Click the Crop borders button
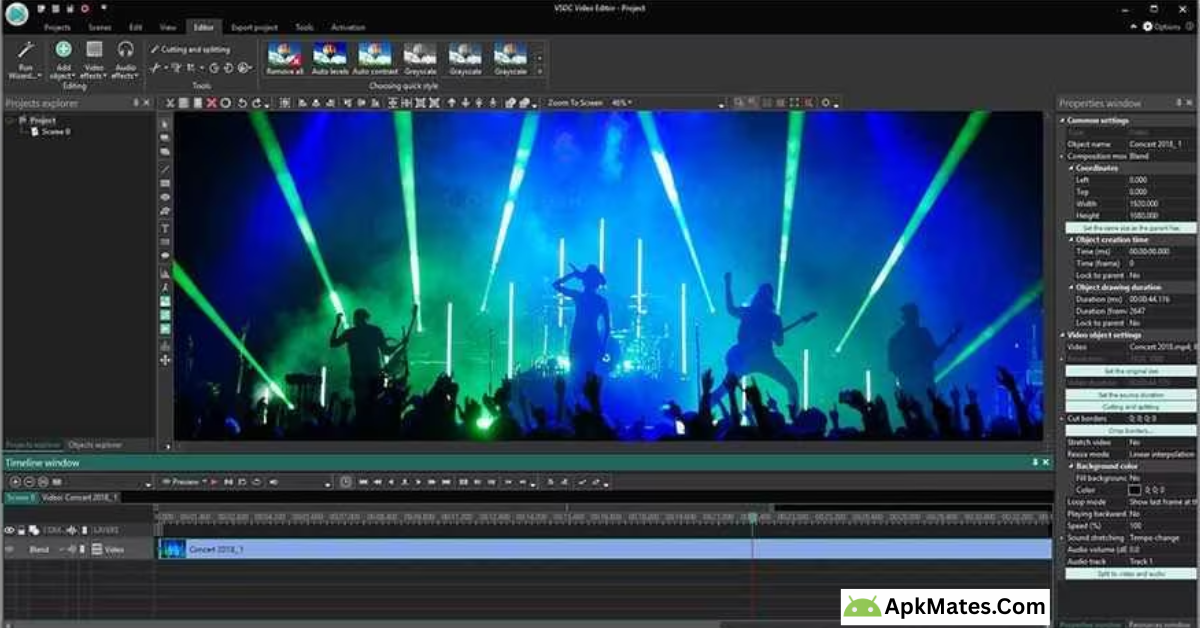This screenshot has height=628, width=1200. tap(1130, 430)
